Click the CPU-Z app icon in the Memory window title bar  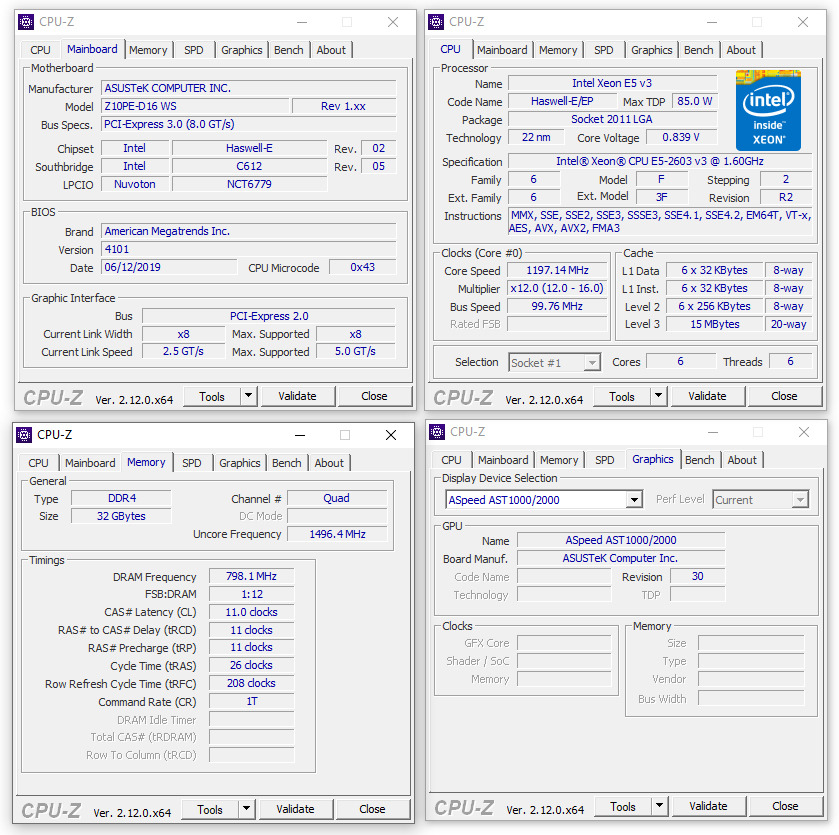(24, 435)
